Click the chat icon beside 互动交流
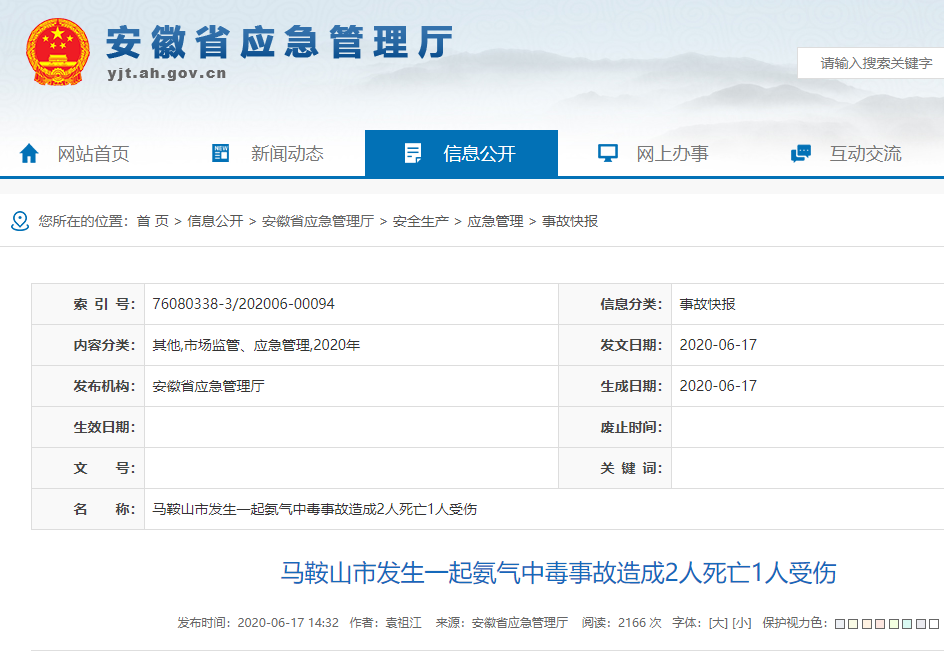Screen dimensions: 944x653 coord(801,153)
